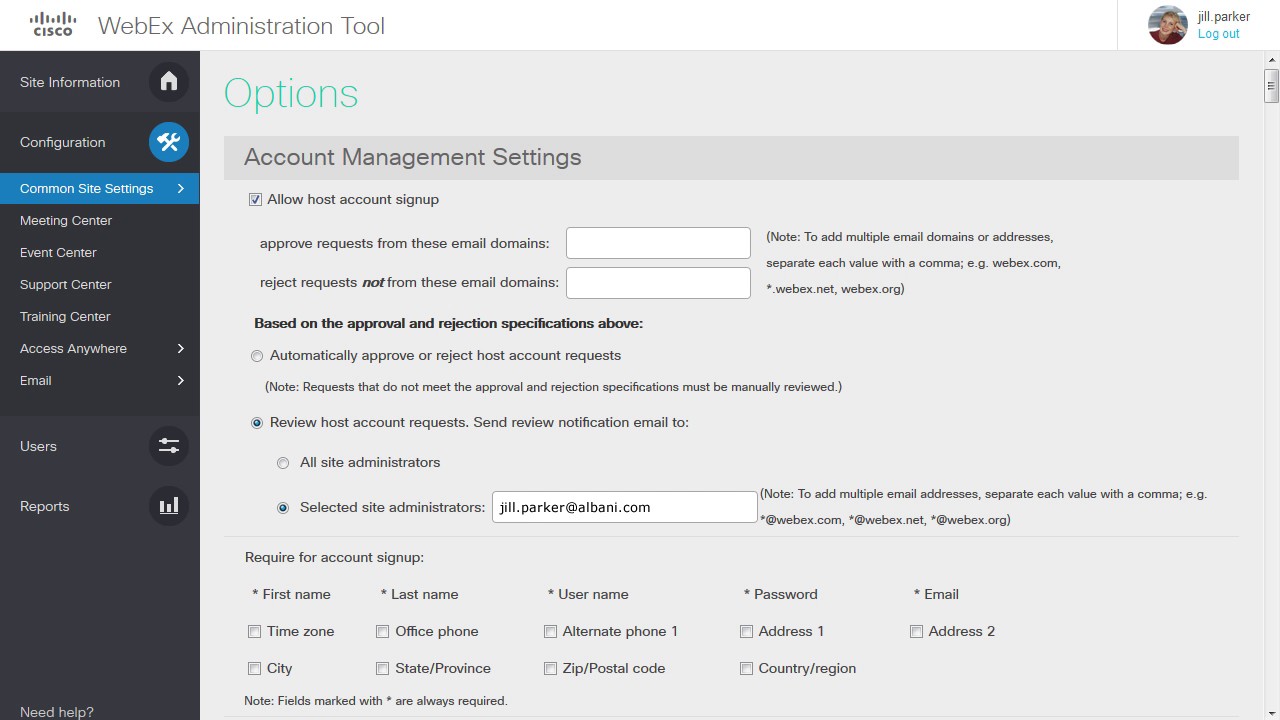This screenshot has height=720, width=1280.
Task: Click the Cisco logo in header
Action: pyautogui.click(x=53, y=25)
